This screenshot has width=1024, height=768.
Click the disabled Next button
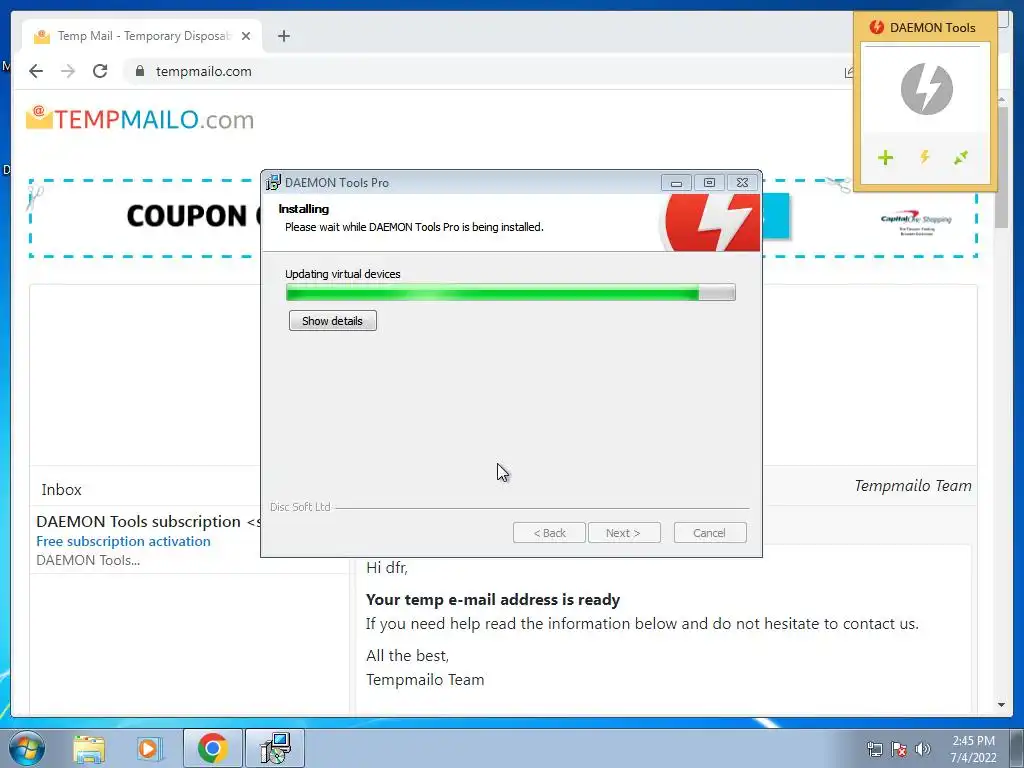pos(624,533)
